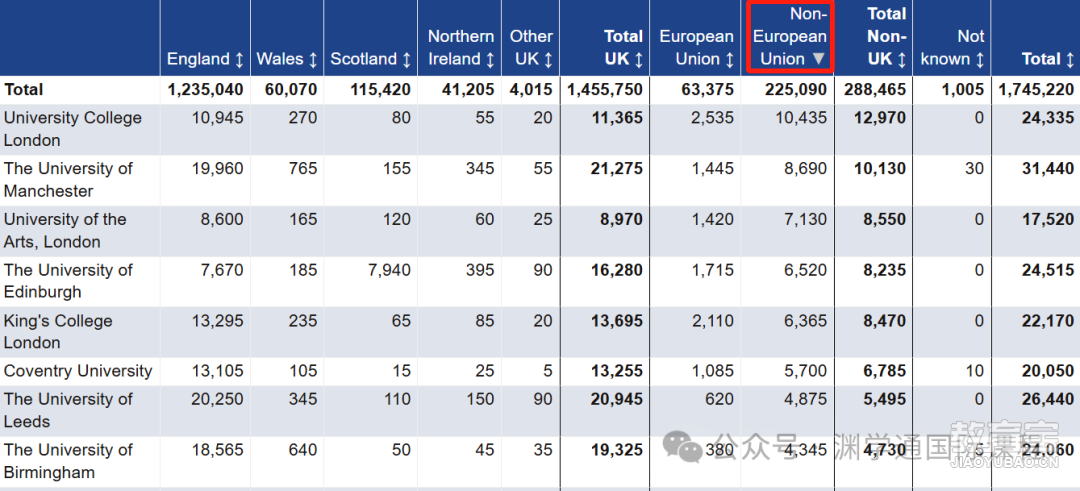The image size is (1080, 491).
Task: Click Manchester Non-EU value 8,690
Action: (805, 169)
